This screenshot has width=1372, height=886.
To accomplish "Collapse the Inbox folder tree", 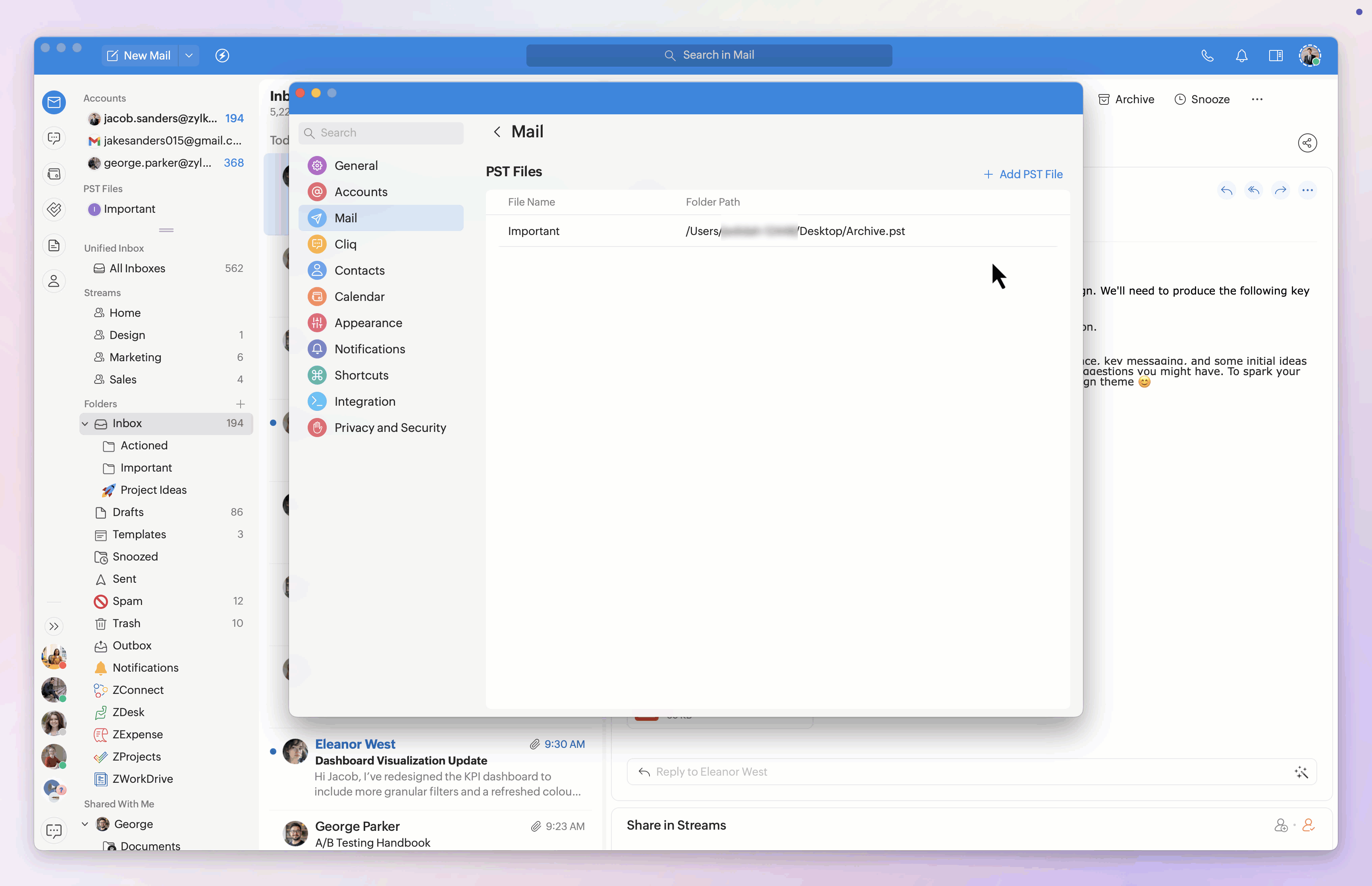I will pyautogui.click(x=85, y=424).
